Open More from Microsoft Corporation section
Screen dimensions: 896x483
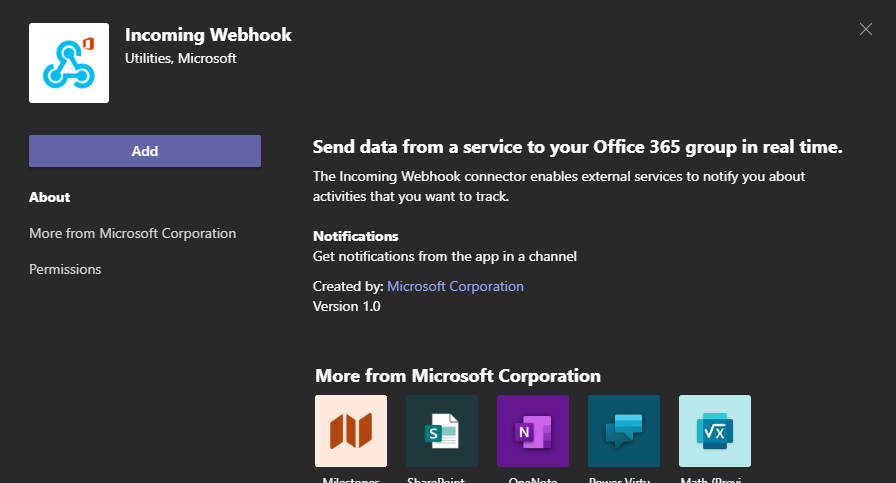pos(133,233)
